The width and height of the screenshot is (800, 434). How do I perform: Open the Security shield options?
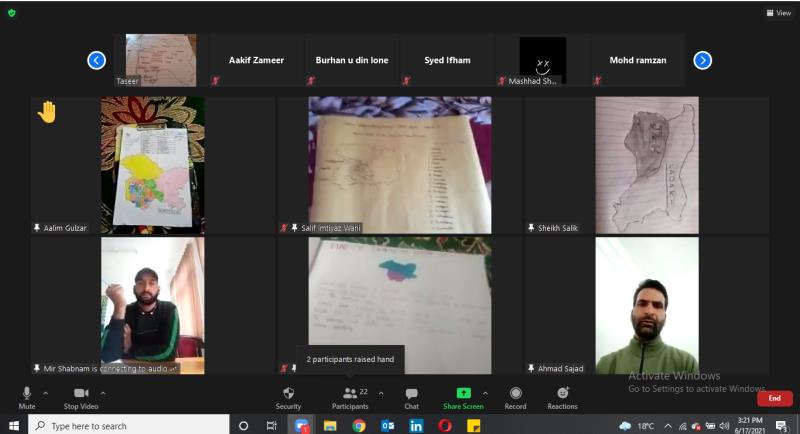pyautogui.click(x=288, y=395)
